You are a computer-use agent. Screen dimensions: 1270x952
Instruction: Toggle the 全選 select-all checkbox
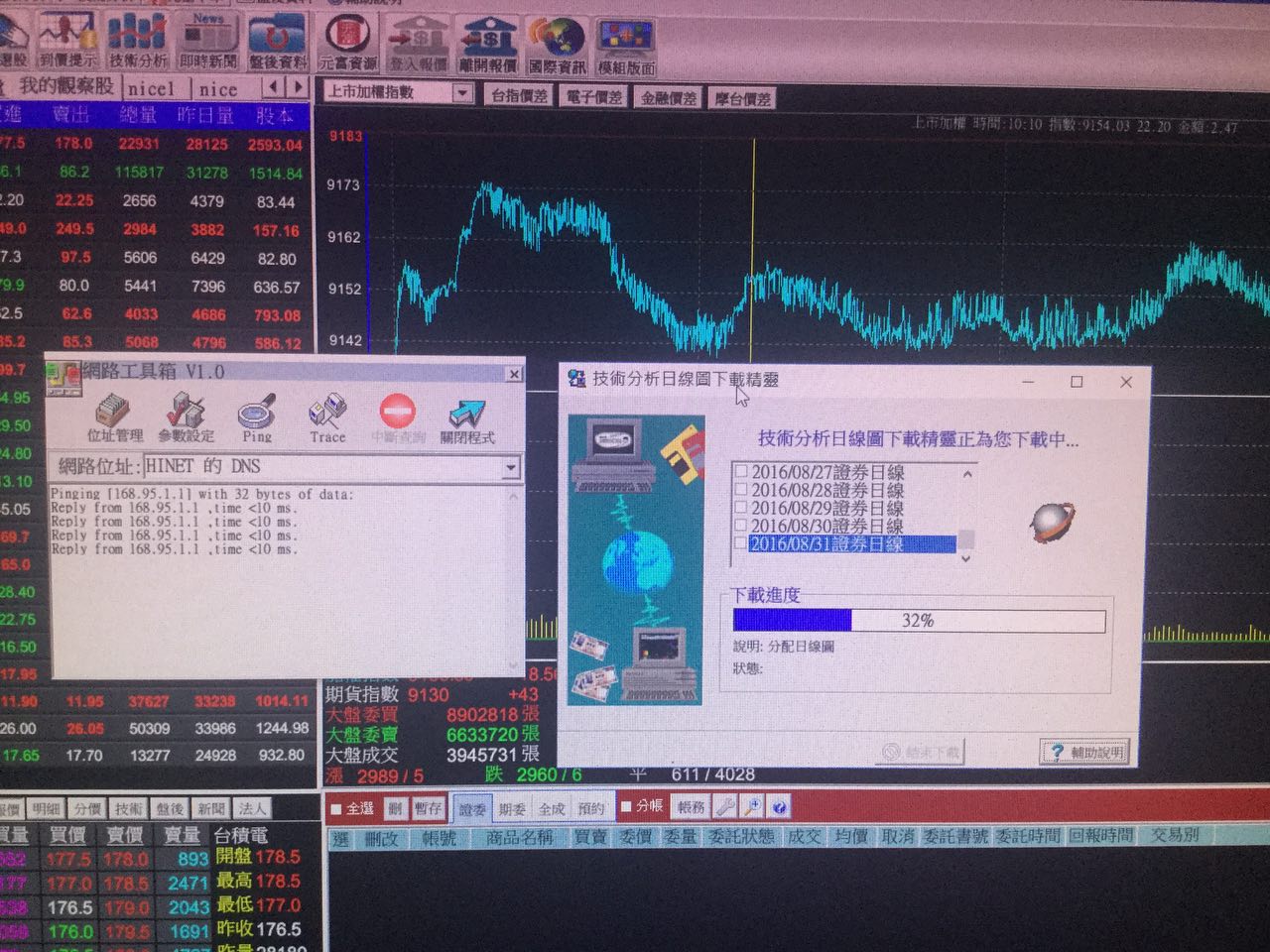(336, 808)
